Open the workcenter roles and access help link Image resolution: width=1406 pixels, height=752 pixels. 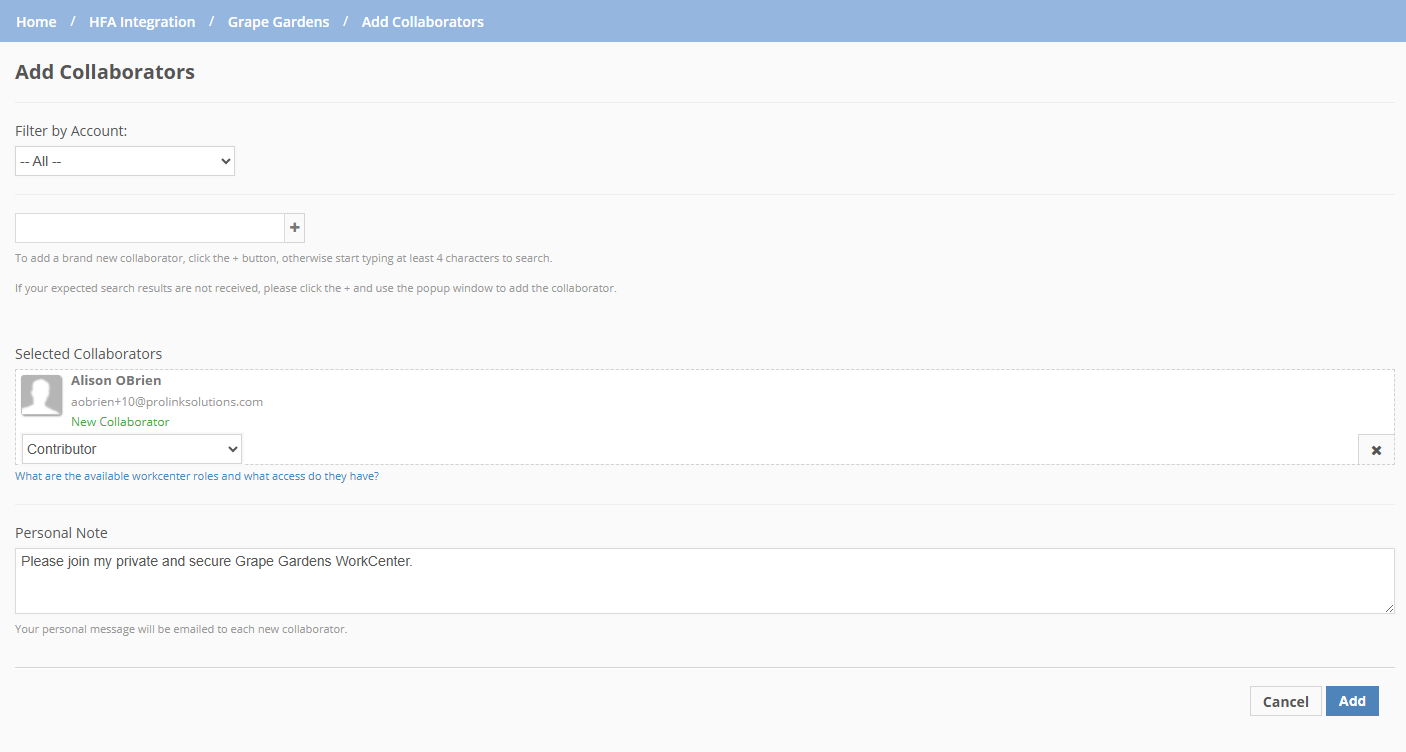click(x=196, y=475)
